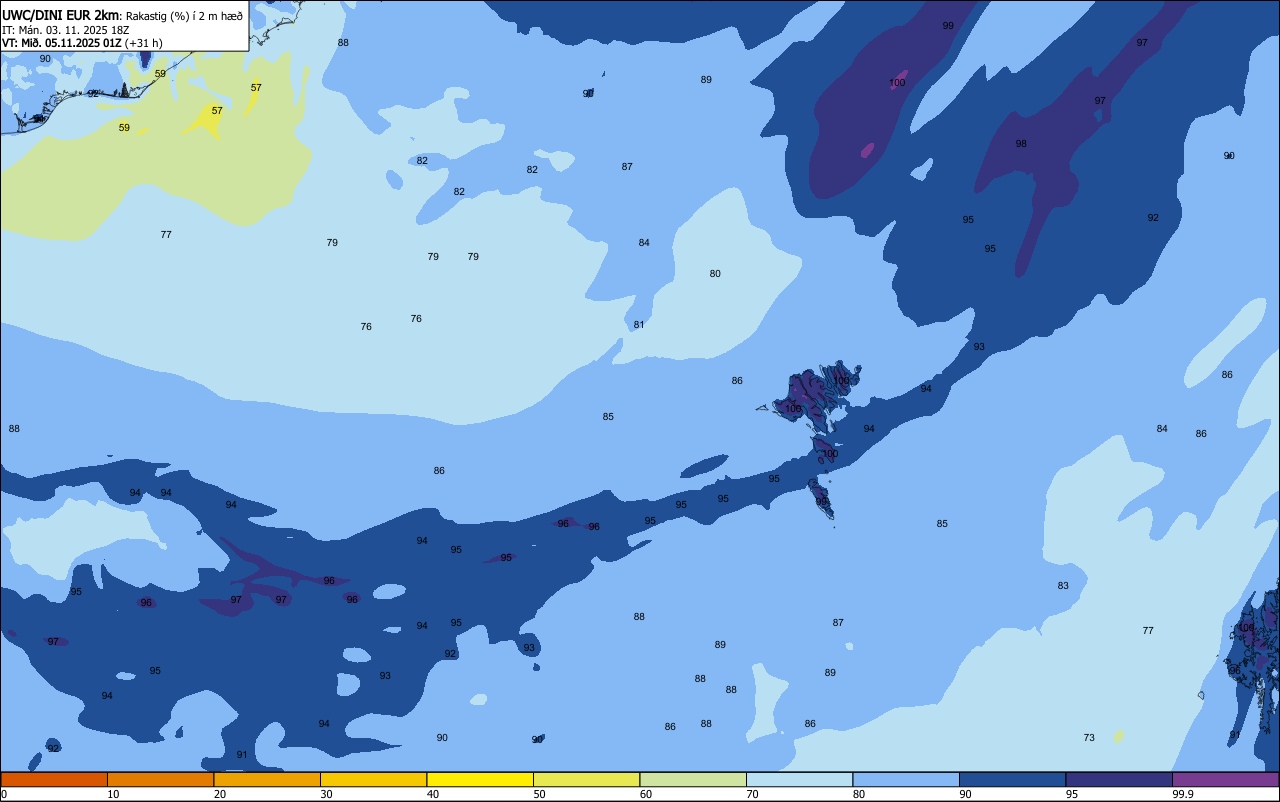This screenshot has width=1280, height=802.
Task: Click the pale blue 70–80 legend swatch
Action: [799, 779]
